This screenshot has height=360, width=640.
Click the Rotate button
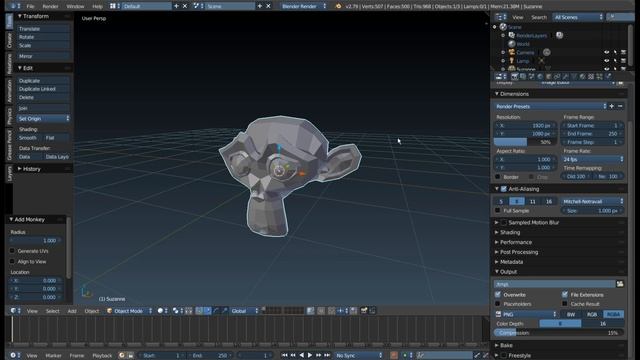coord(43,37)
